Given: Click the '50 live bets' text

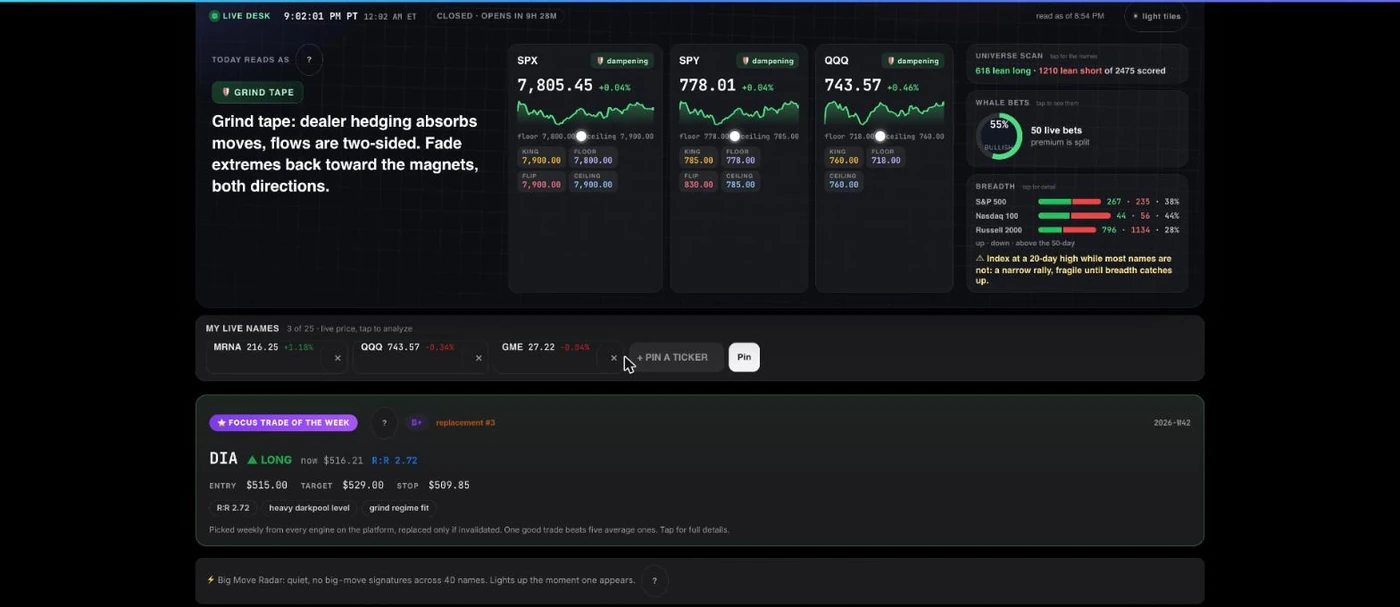Looking at the screenshot, I should coord(1056,130).
